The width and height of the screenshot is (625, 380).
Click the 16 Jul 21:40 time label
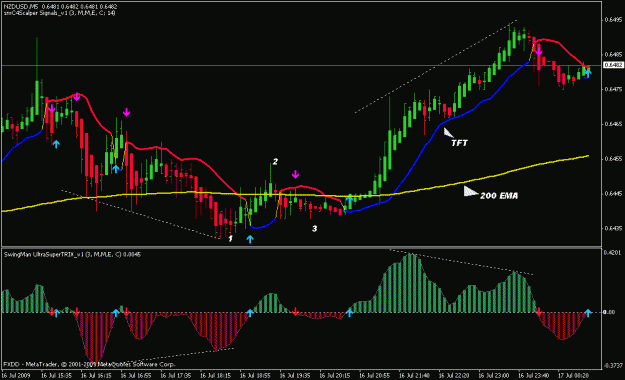point(414,376)
